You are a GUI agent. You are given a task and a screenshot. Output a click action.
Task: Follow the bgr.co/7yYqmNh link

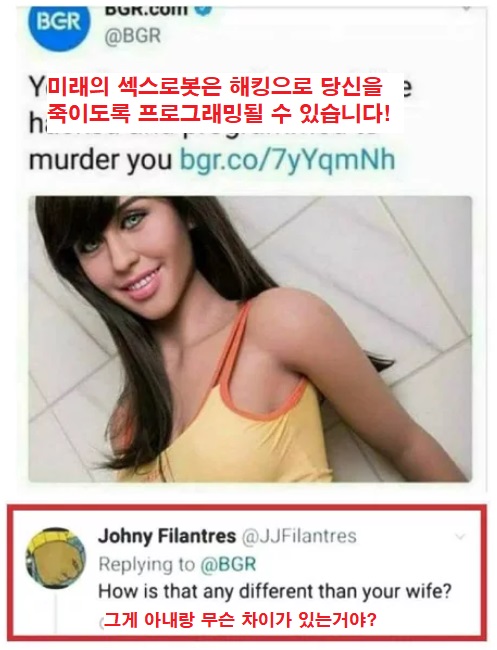pos(287,160)
